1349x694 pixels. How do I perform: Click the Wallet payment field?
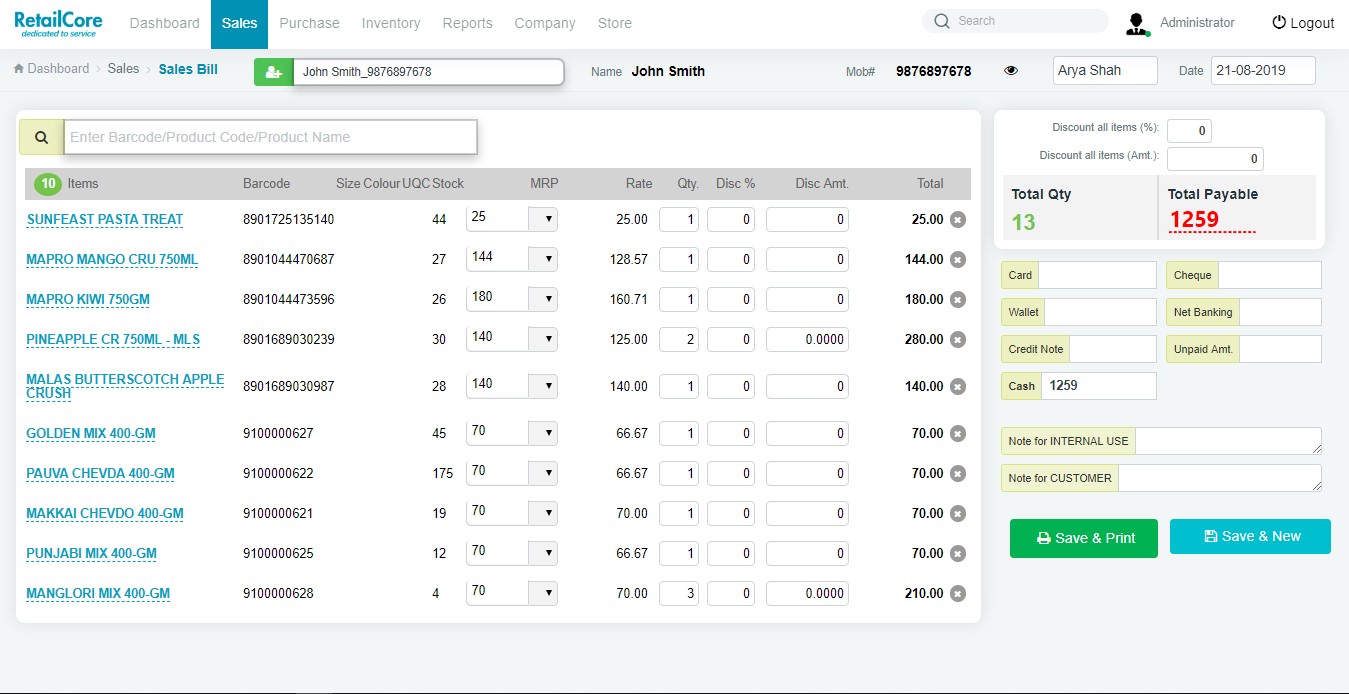pyautogui.click(x=1100, y=312)
